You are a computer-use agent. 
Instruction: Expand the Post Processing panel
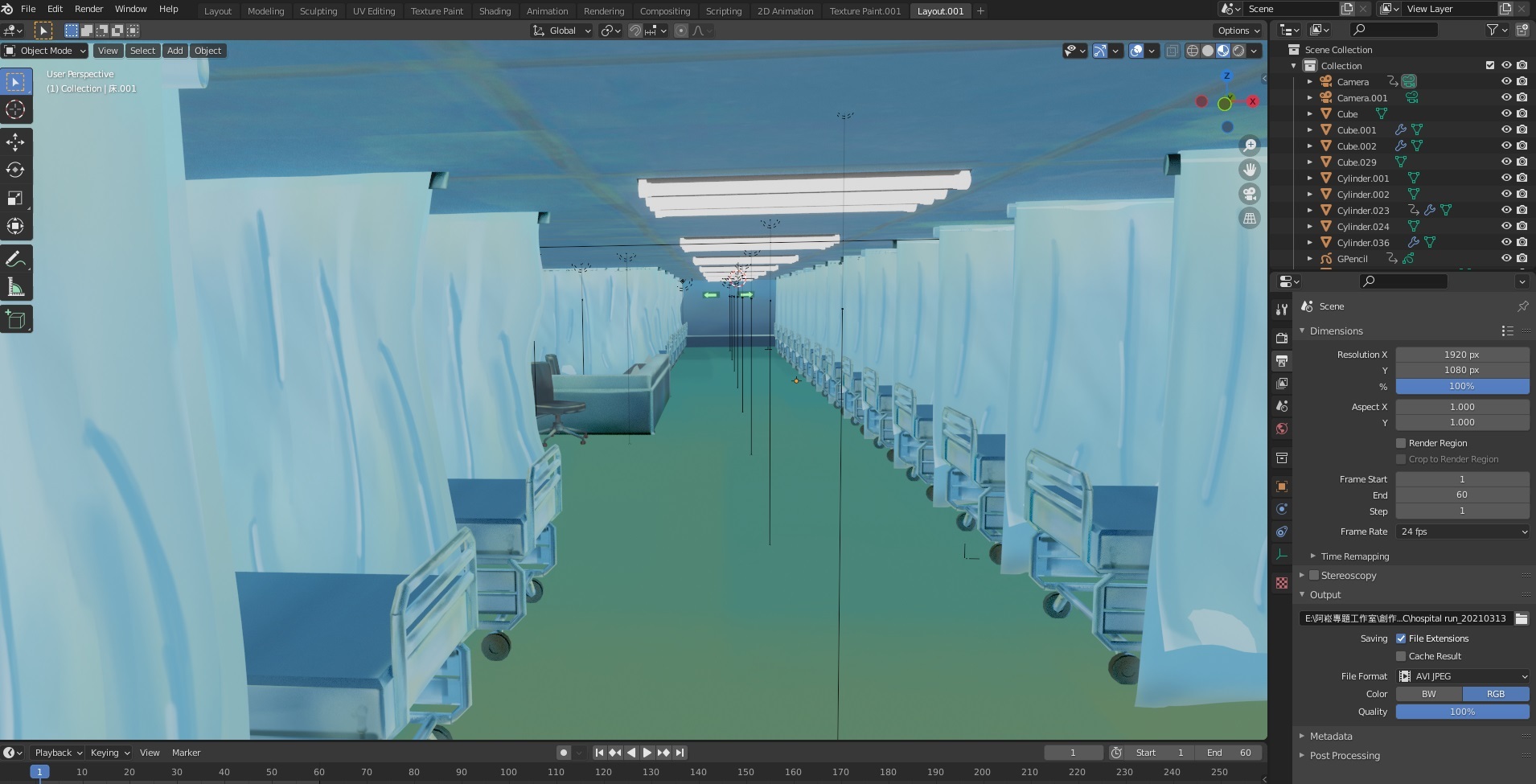(x=1344, y=755)
